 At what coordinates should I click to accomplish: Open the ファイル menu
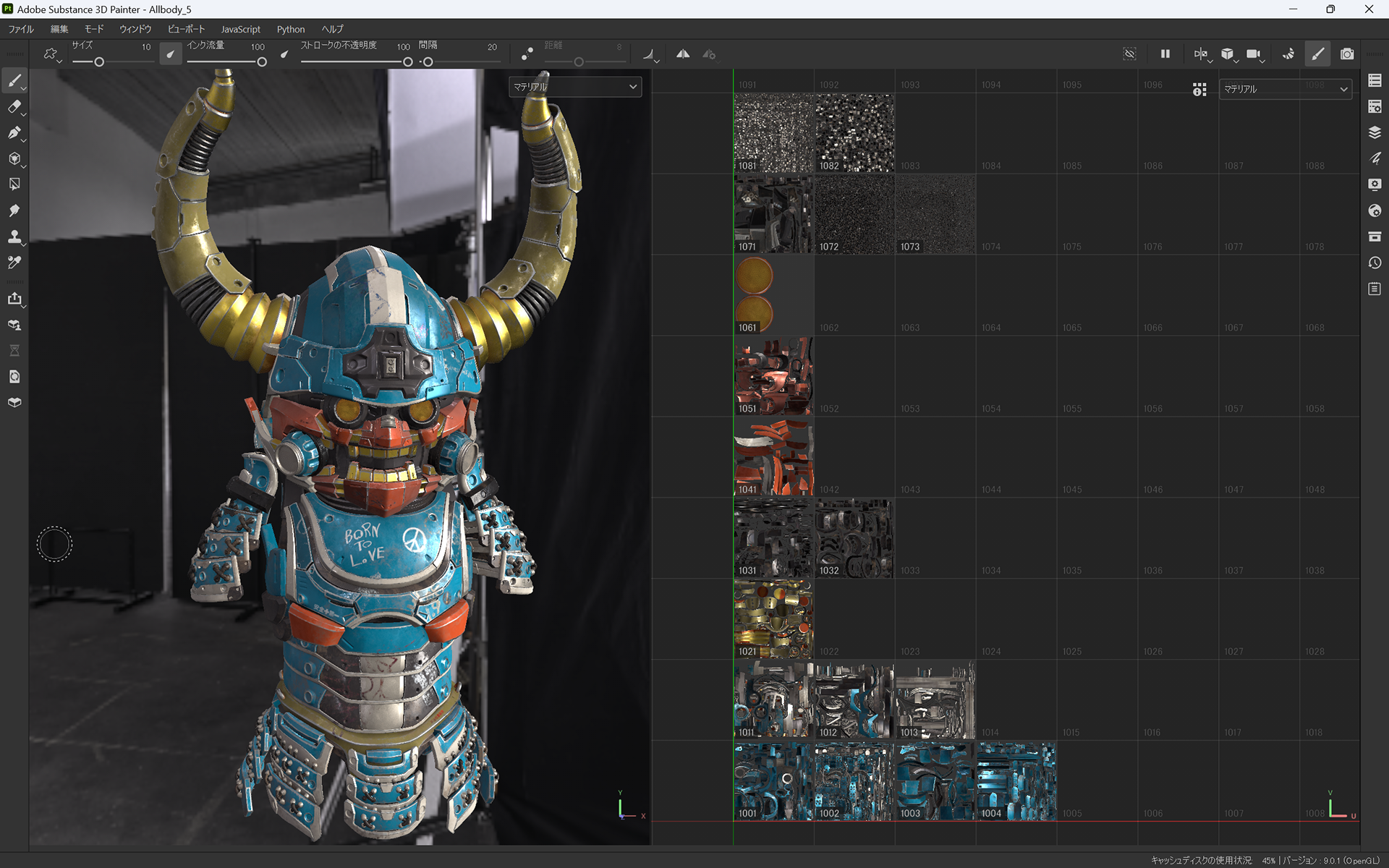(21, 29)
